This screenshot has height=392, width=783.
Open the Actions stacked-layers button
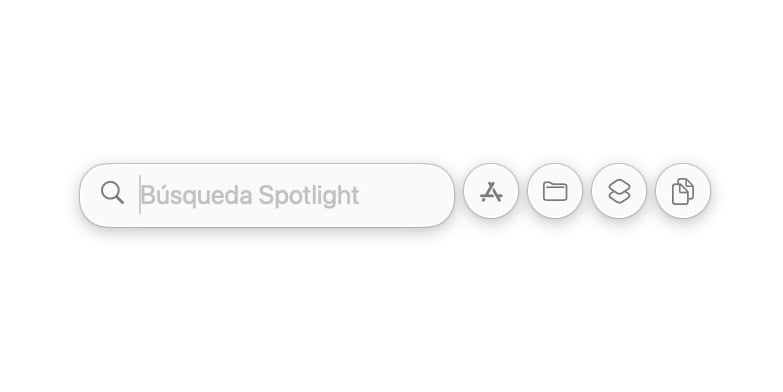(619, 191)
